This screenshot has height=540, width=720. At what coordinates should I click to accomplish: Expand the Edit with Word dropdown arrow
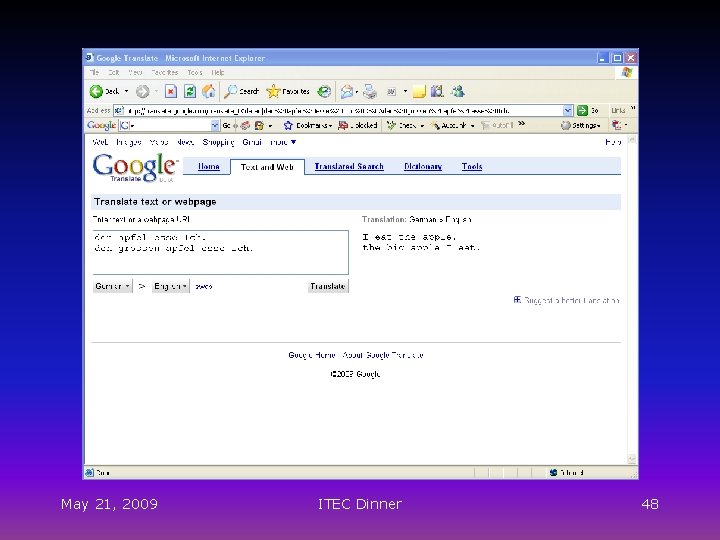405,91
